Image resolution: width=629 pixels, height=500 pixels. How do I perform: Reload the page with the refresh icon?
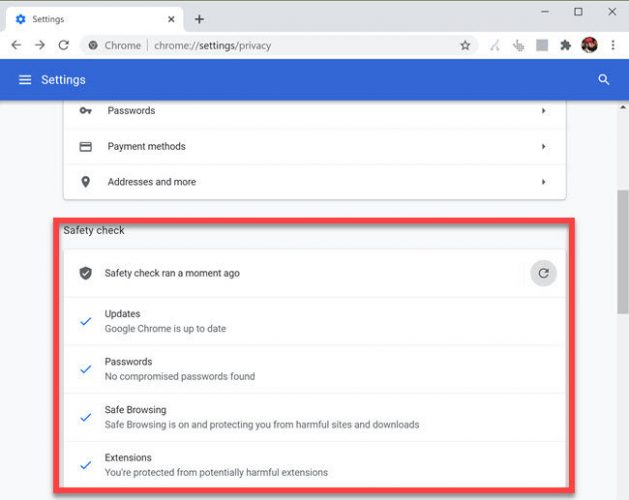(x=63, y=45)
